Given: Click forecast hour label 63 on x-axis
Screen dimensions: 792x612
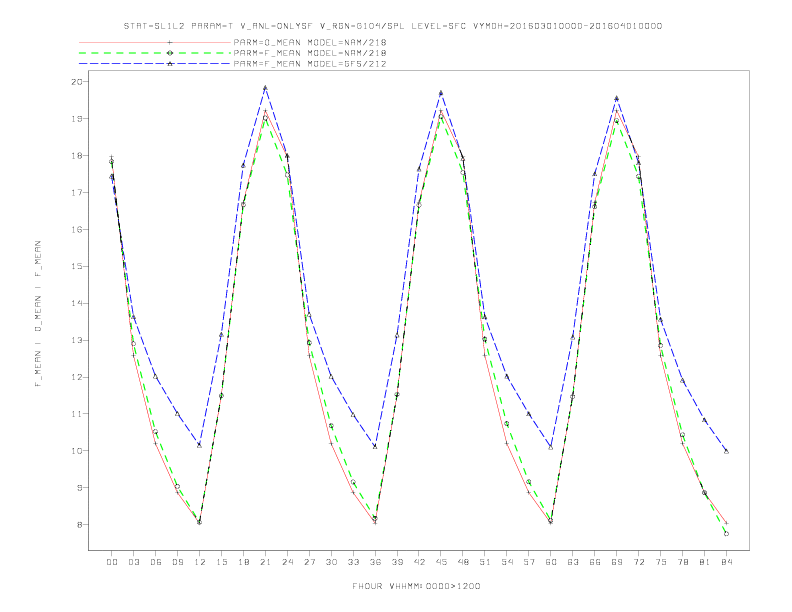Looking at the screenshot, I should [x=573, y=562].
